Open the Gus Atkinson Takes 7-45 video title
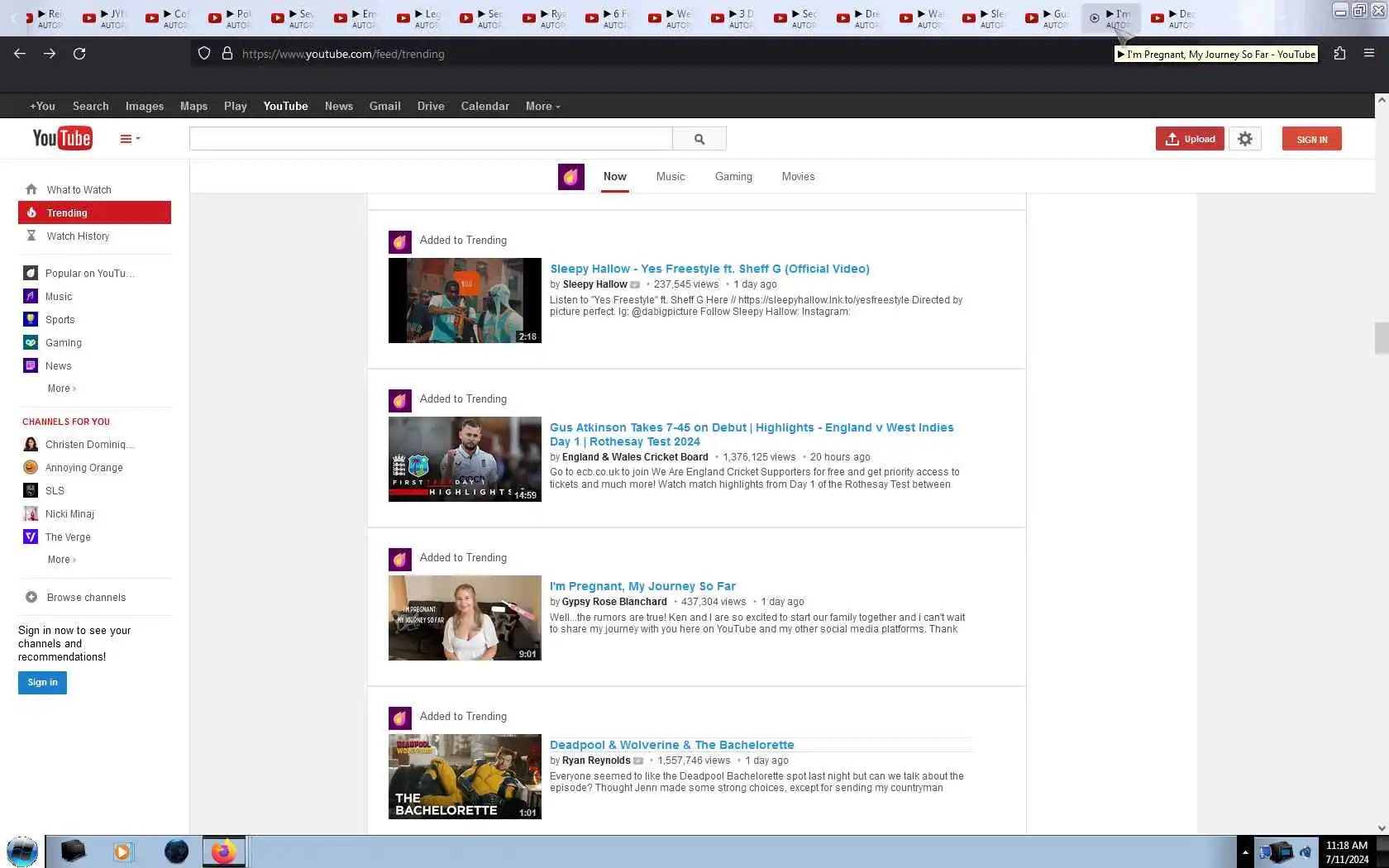This screenshot has width=1389, height=868. [752, 435]
